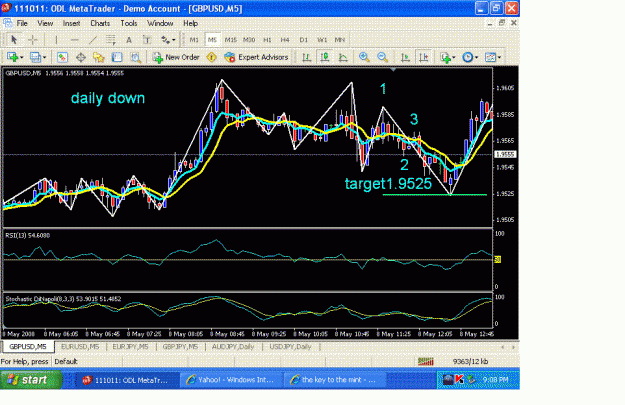Screen dimensions: 625x405
Task: Click the Indicators list icon
Action: (445, 57)
